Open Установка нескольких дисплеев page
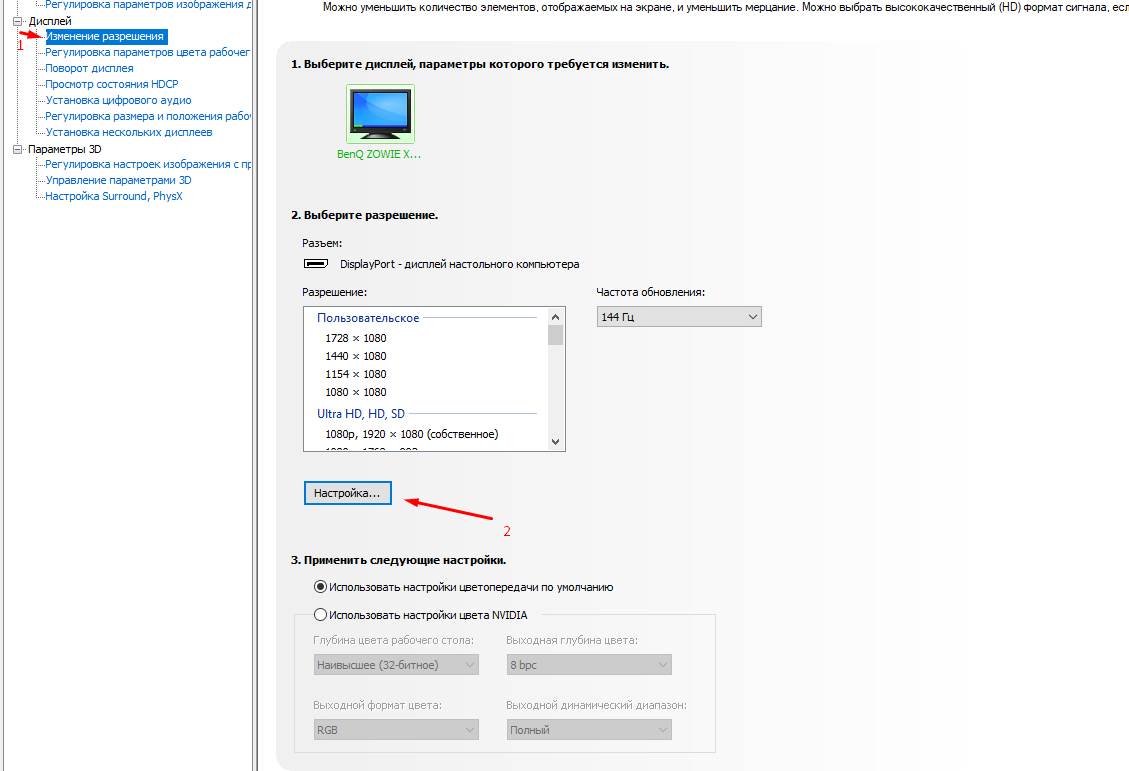This screenshot has width=1129, height=771. 129,132
